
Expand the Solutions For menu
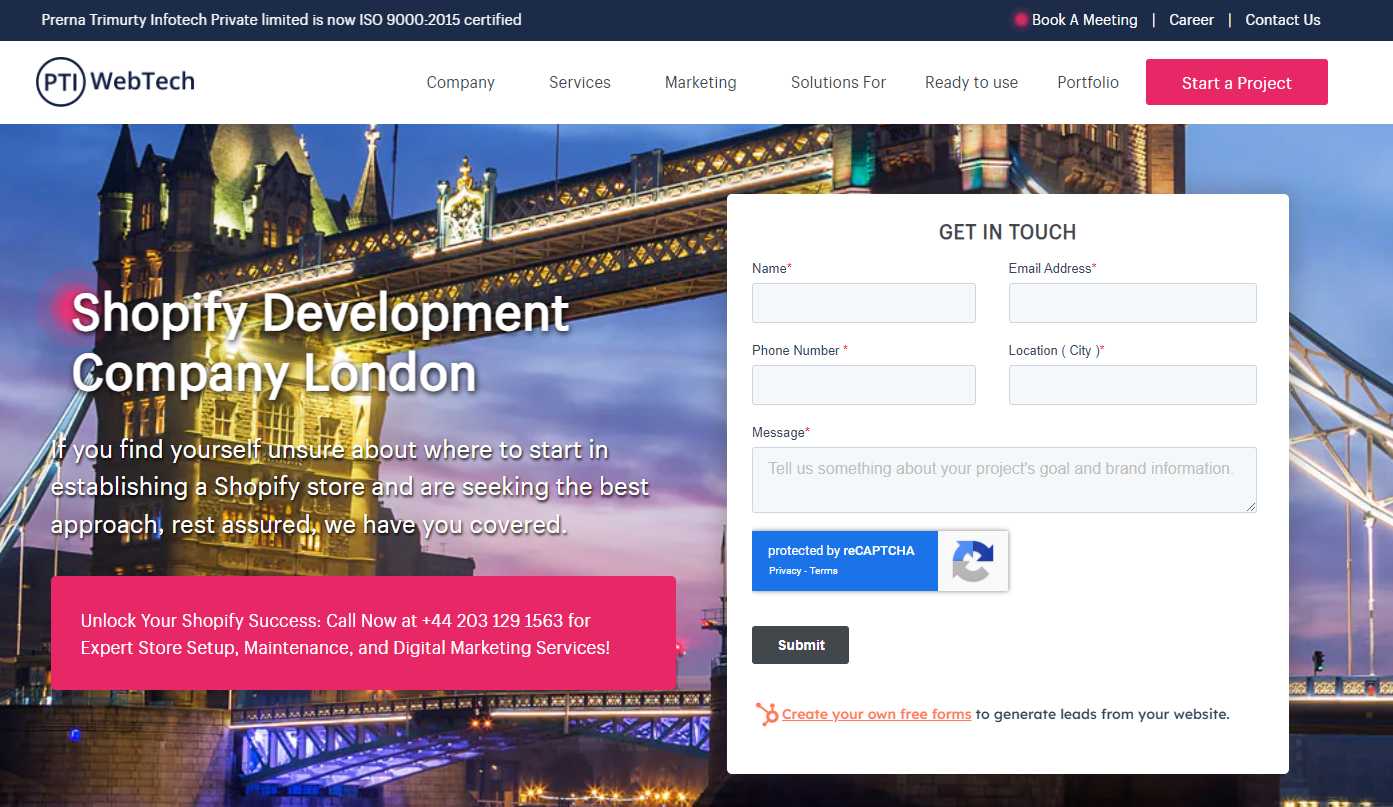pos(838,83)
